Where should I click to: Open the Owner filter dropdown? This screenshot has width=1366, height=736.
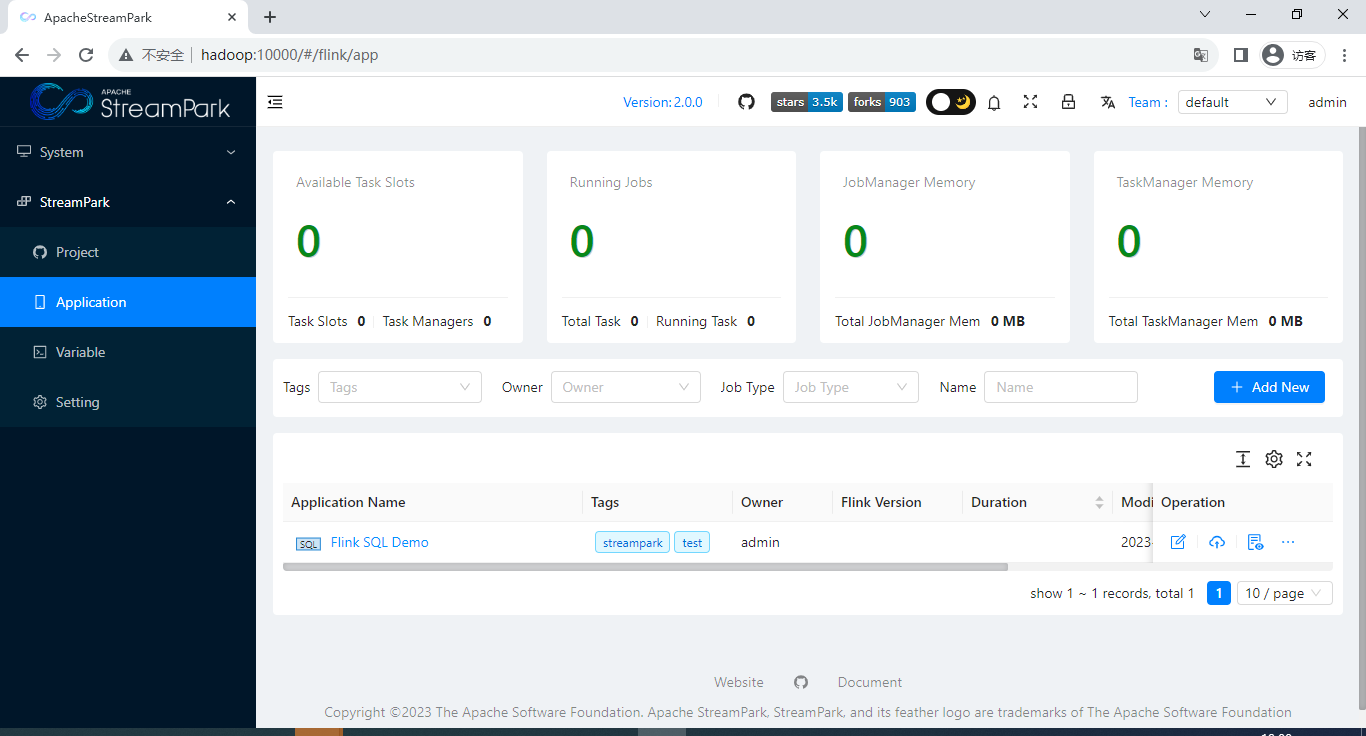pos(625,387)
